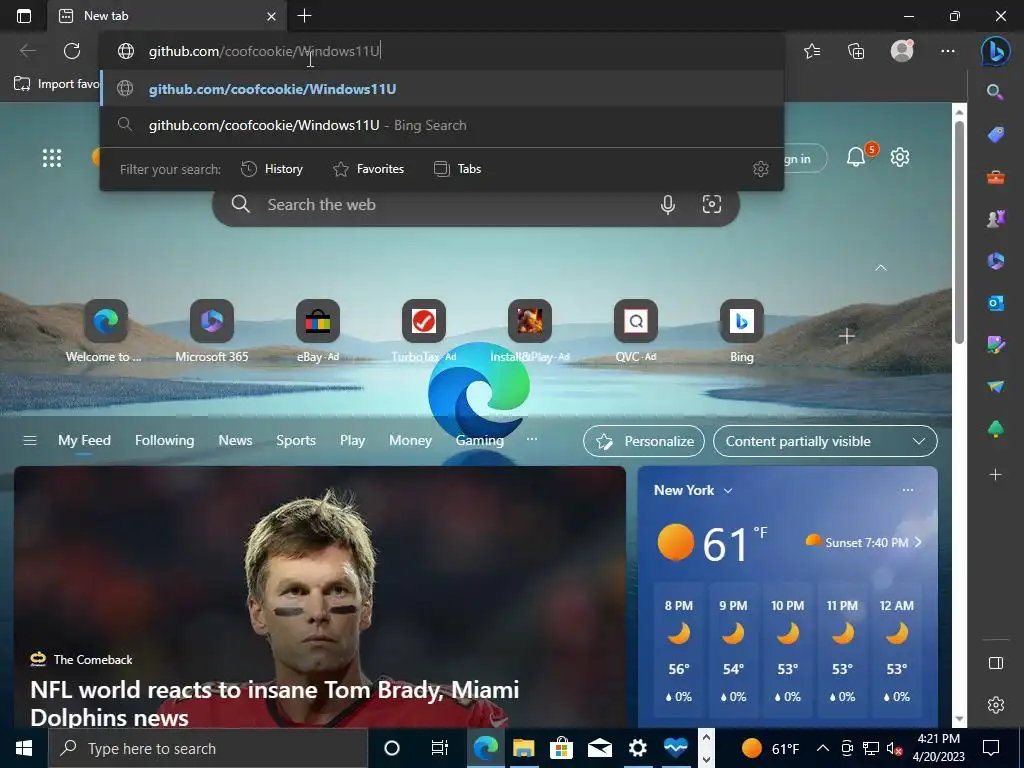
Task: Choose the Bing Search suggestion row
Action: pyautogui.click(x=442, y=125)
